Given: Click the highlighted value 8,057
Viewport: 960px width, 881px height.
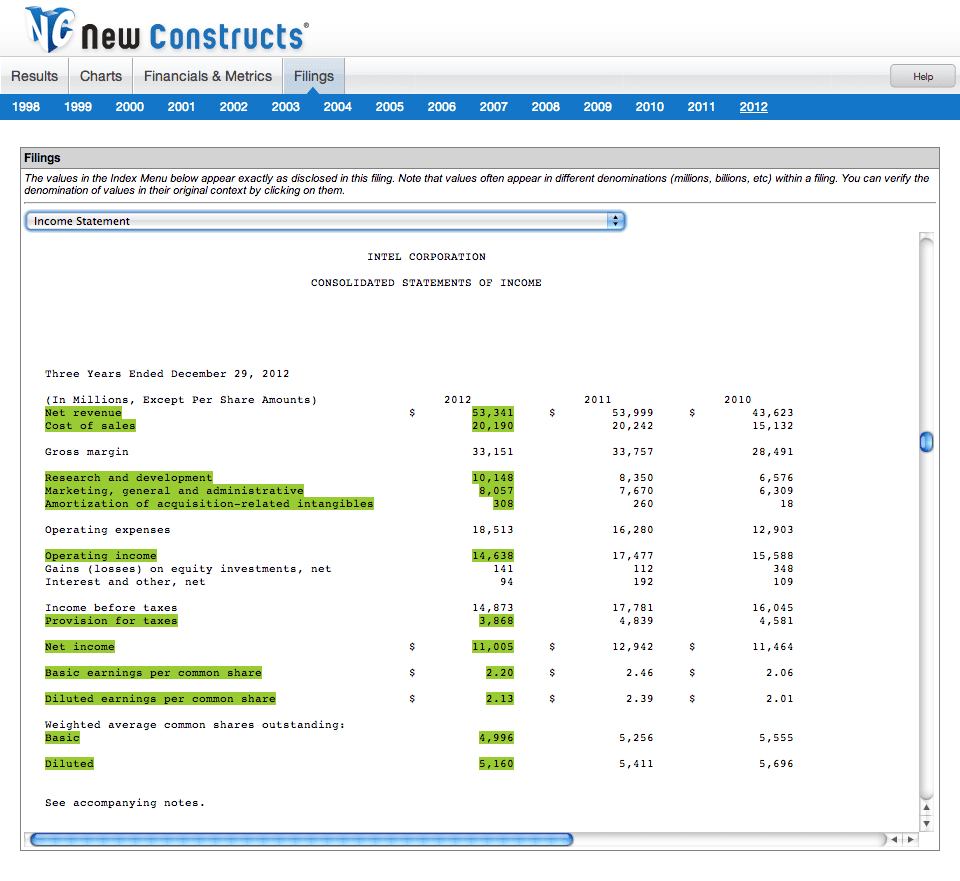Looking at the screenshot, I should (497, 490).
